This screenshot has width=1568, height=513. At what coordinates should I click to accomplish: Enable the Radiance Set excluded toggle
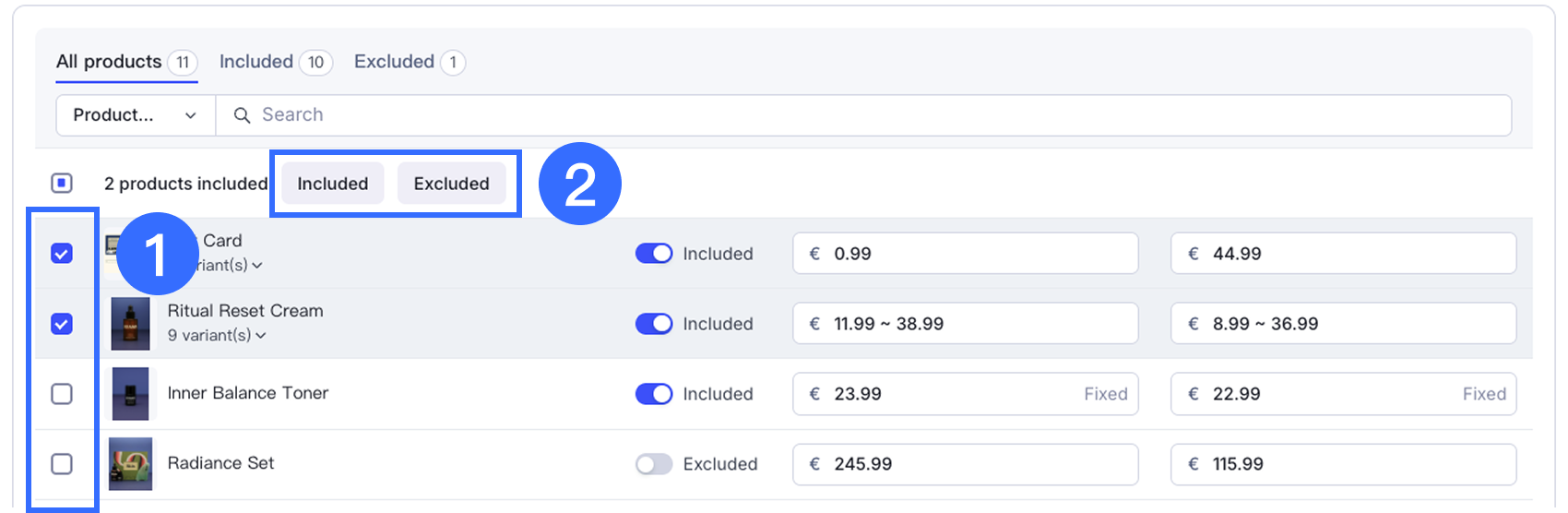654,464
